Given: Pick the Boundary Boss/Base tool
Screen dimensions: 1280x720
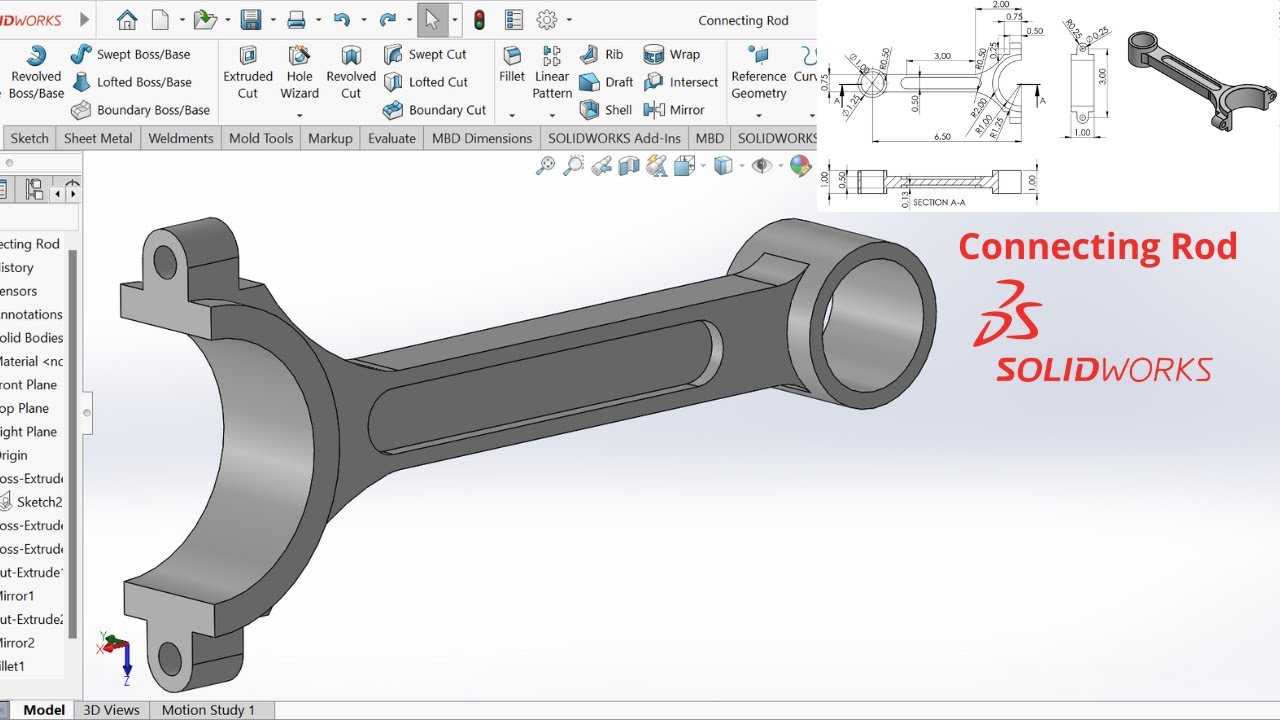Looking at the screenshot, I should pyautogui.click(x=141, y=110).
